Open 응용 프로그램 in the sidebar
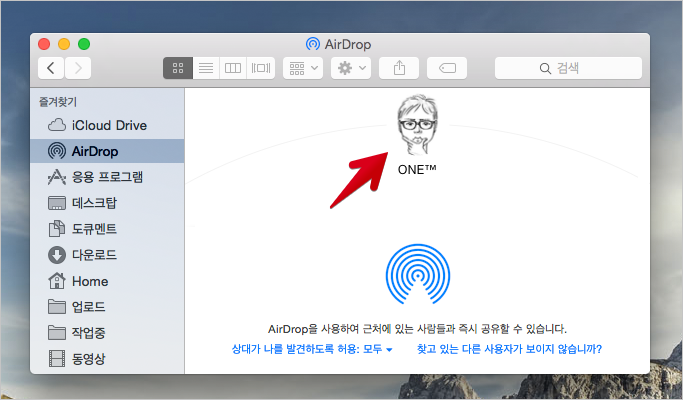The width and height of the screenshot is (683, 400). [107, 177]
